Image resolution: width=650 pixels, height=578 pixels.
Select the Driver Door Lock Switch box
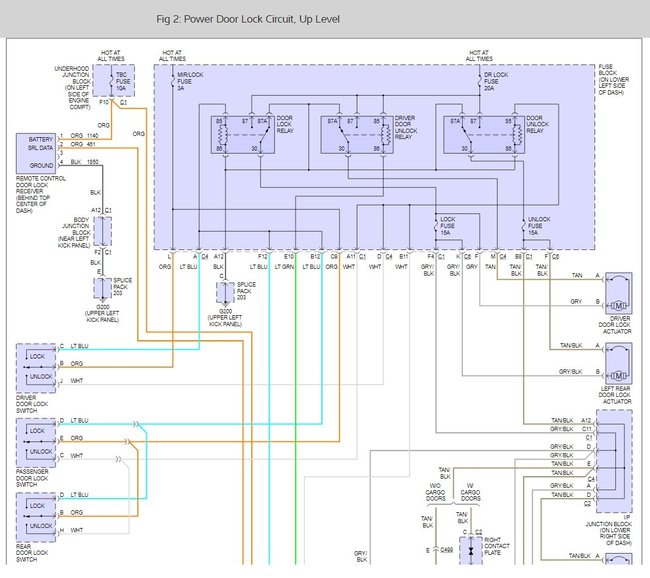click(x=36, y=368)
